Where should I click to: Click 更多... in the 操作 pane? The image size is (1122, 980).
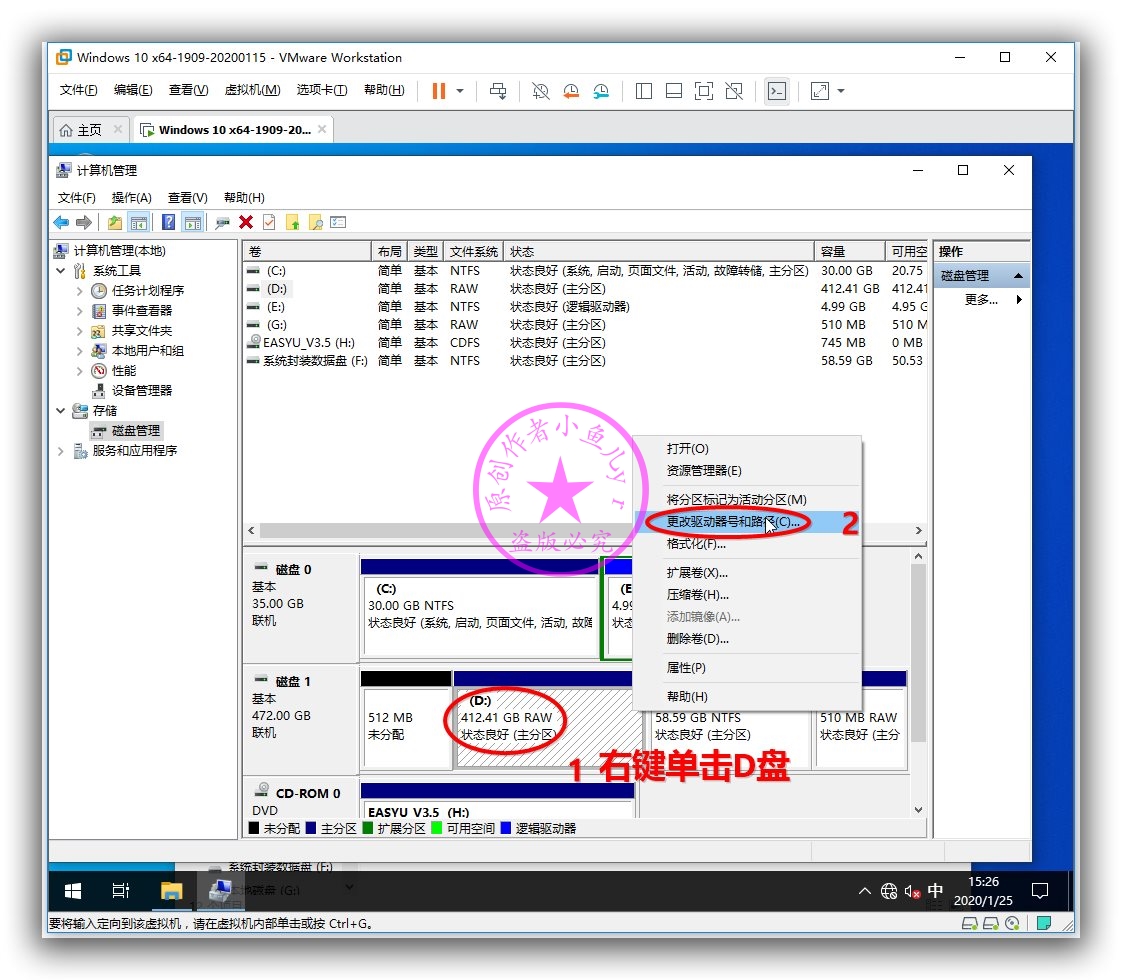pyautogui.click(x=981, y=300)
